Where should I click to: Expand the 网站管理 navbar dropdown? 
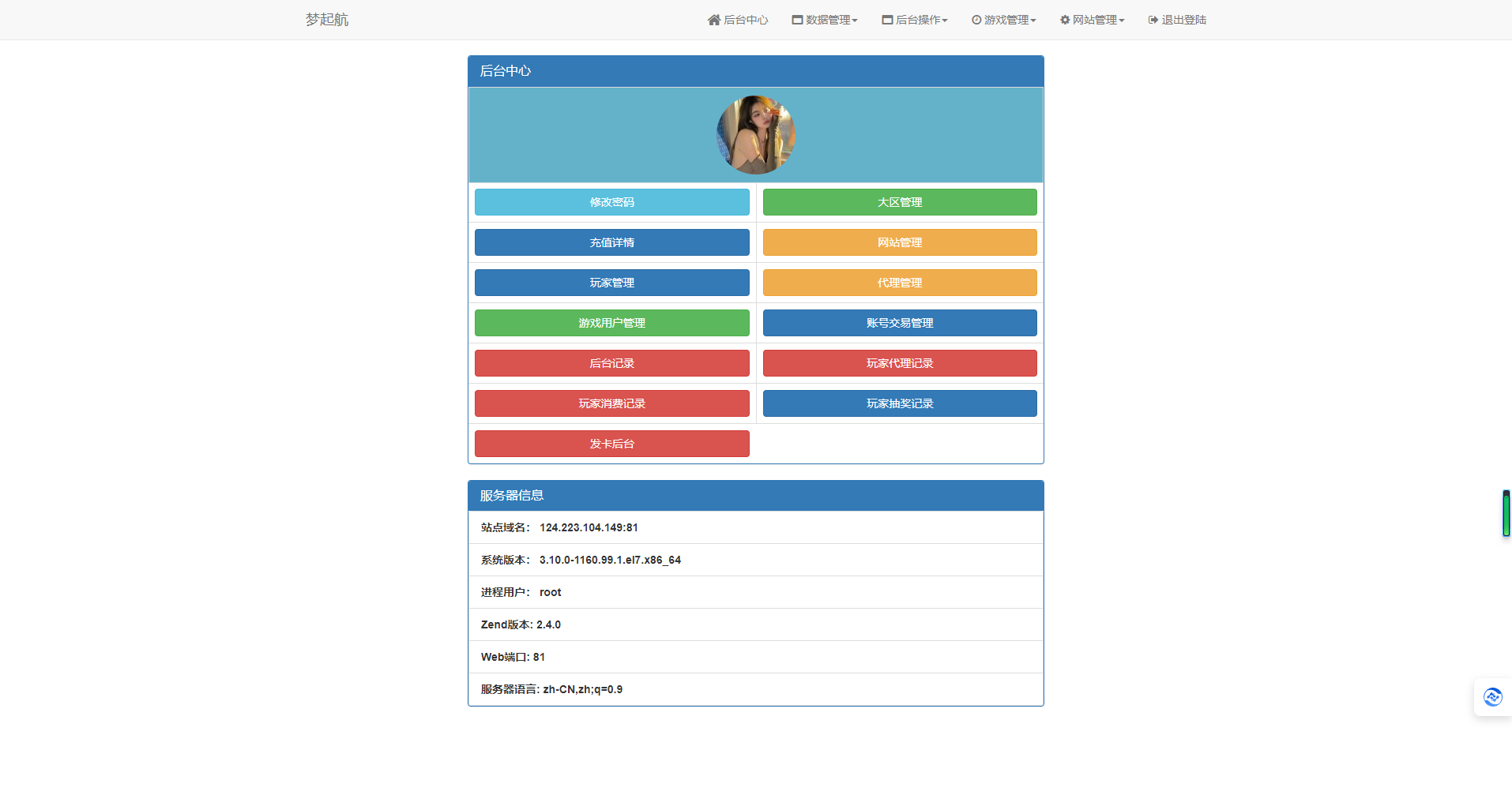pos(1093,20)
